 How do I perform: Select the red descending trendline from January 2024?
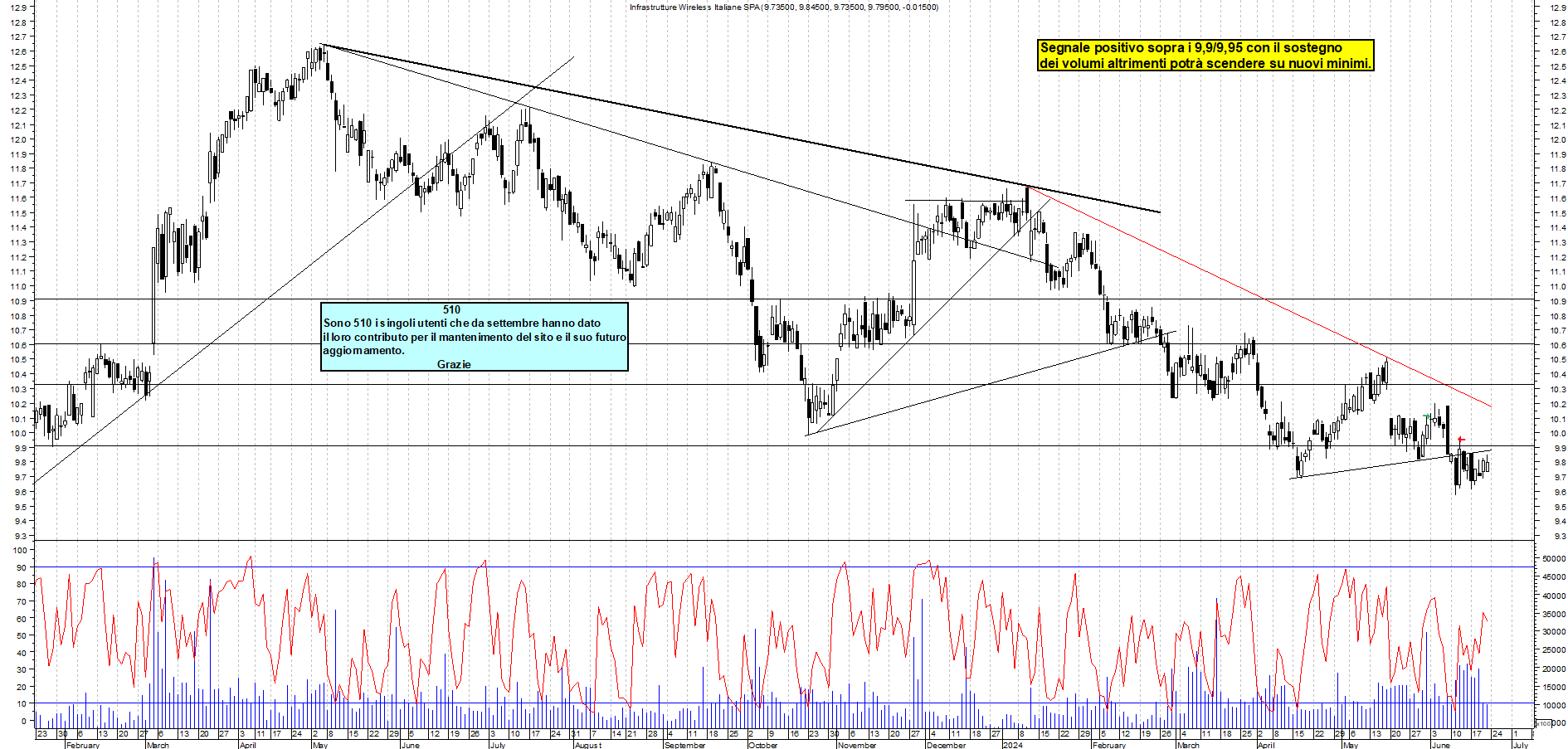pyautogui.click(x=1259, y=297)
